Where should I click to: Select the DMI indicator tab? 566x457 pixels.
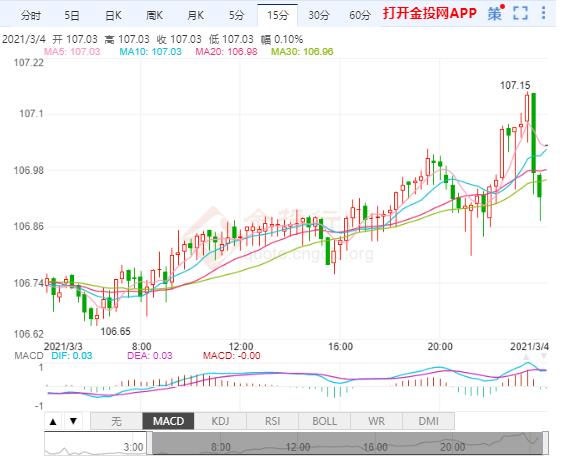428,421
